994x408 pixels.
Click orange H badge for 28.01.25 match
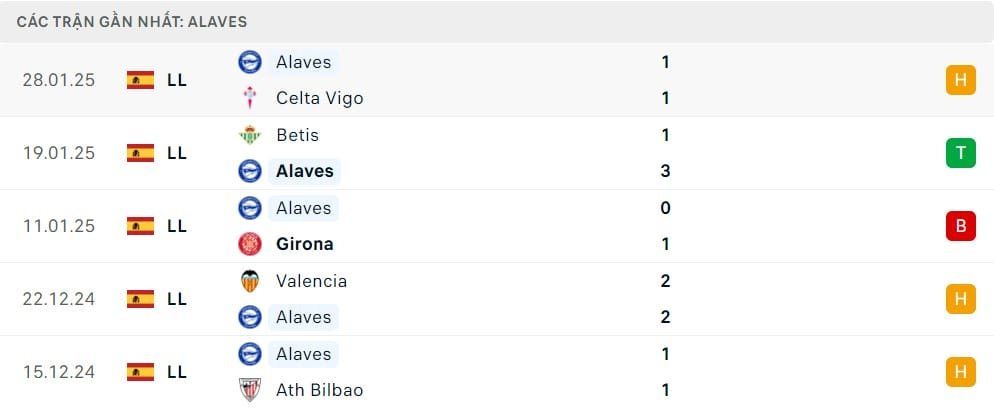pos(960,80)
